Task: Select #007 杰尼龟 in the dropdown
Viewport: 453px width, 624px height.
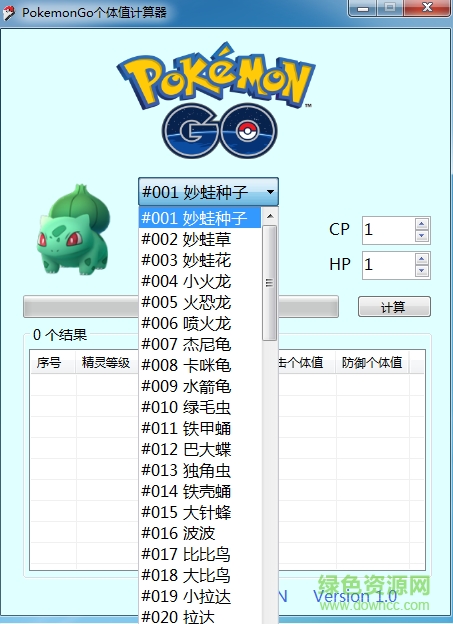Action: [x=200, y=344]
